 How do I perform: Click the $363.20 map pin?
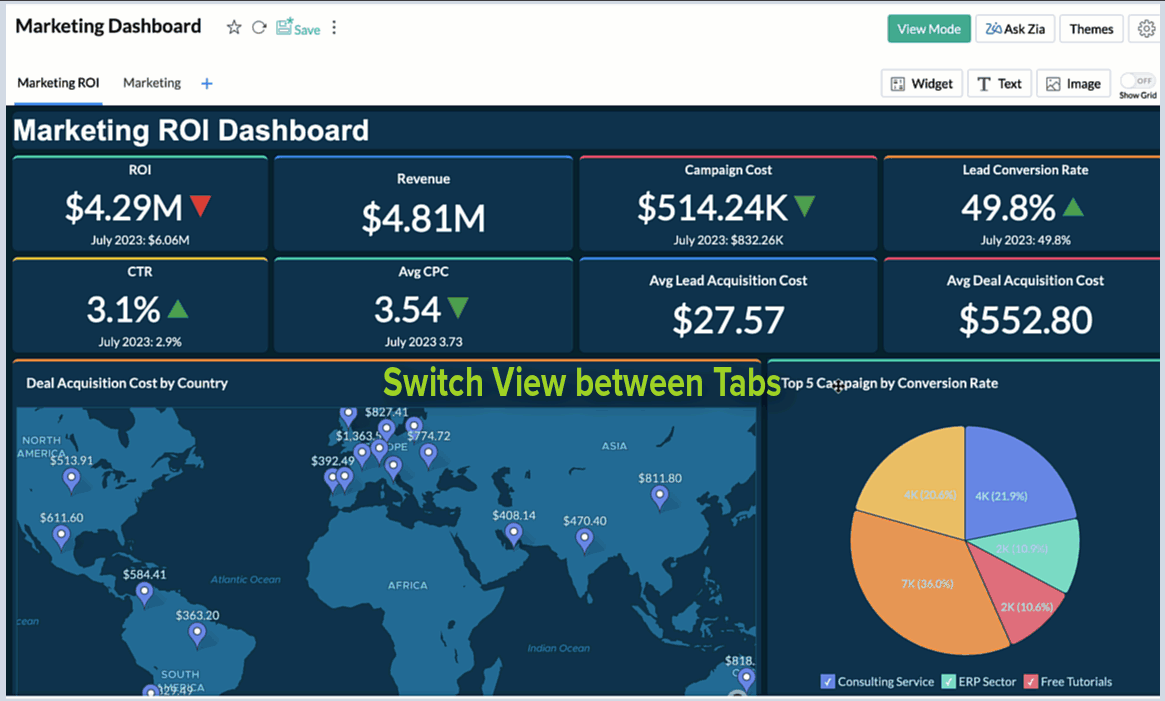click(x=197, y=634)
